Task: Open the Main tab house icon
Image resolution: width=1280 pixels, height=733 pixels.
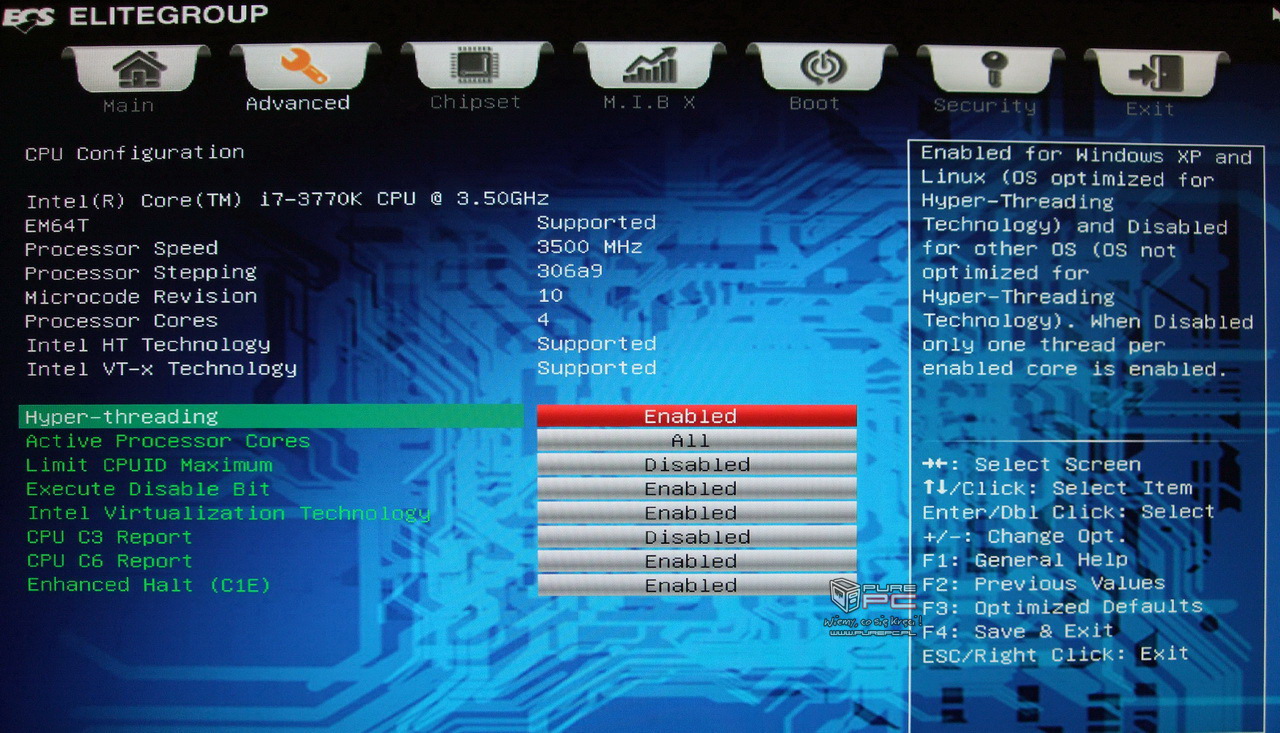Action: pyautogui.click(x=138, y=69)
